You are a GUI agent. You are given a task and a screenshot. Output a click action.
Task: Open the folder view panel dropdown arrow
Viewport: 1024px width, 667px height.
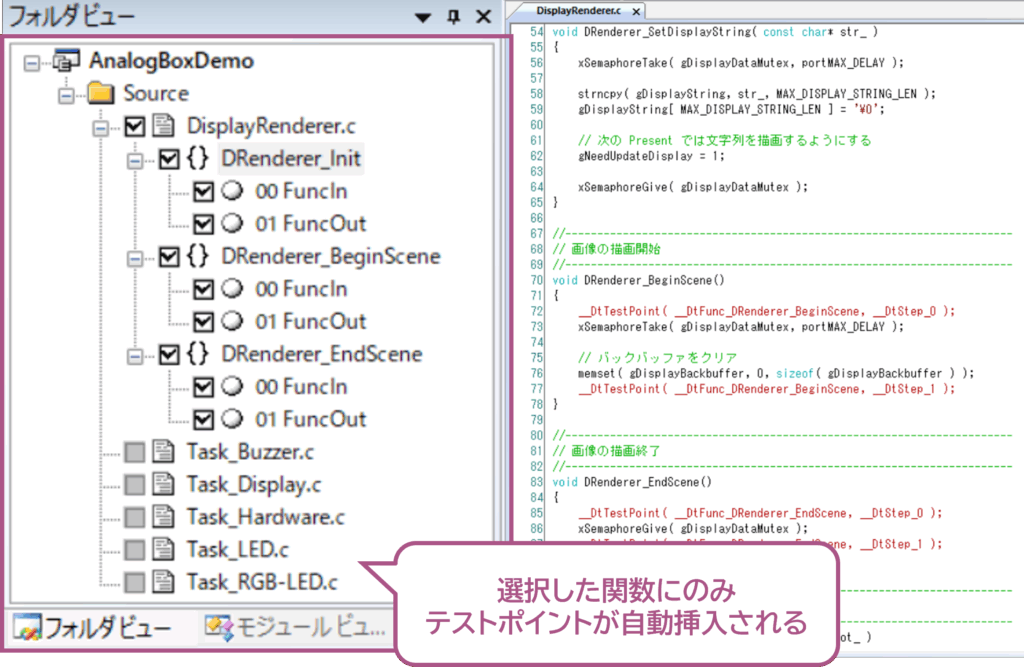click(x=423, y=17)
